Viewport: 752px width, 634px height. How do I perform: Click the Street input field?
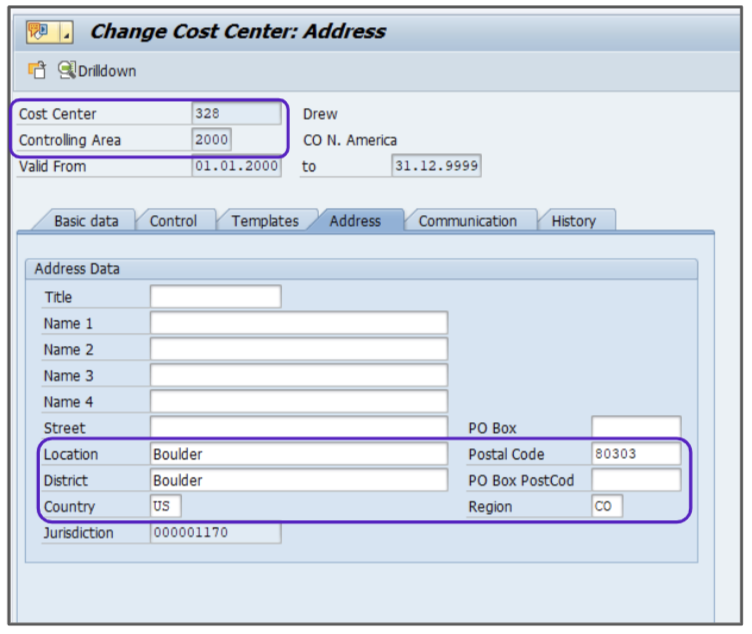click(x=298, y=428)
